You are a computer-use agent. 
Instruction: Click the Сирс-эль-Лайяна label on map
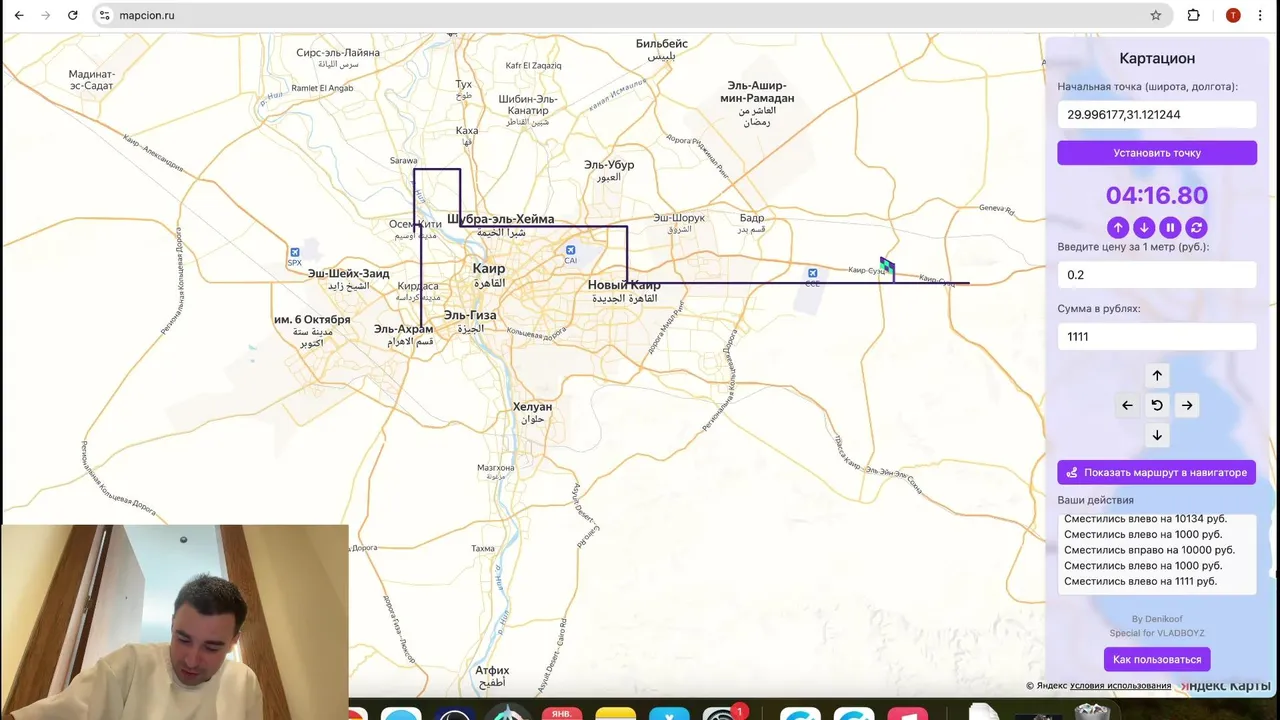(338, 52)
